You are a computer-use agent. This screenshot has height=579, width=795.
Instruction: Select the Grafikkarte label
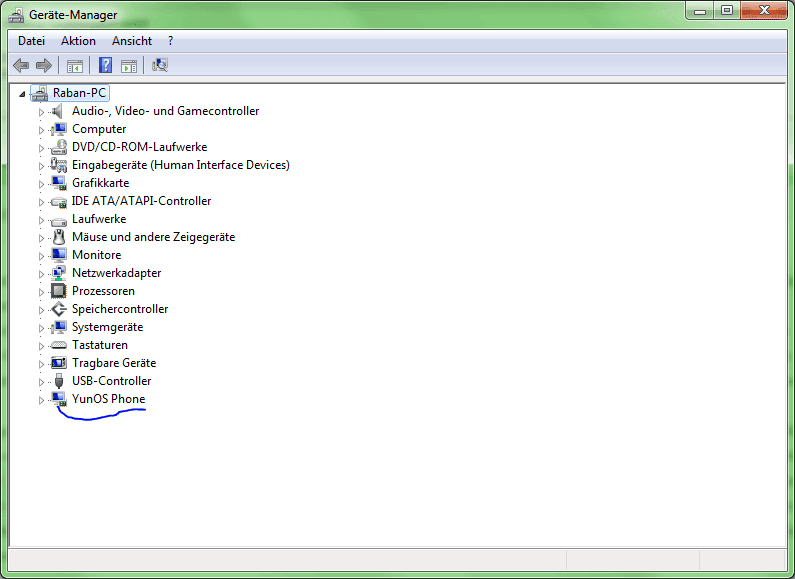point(100,183)
